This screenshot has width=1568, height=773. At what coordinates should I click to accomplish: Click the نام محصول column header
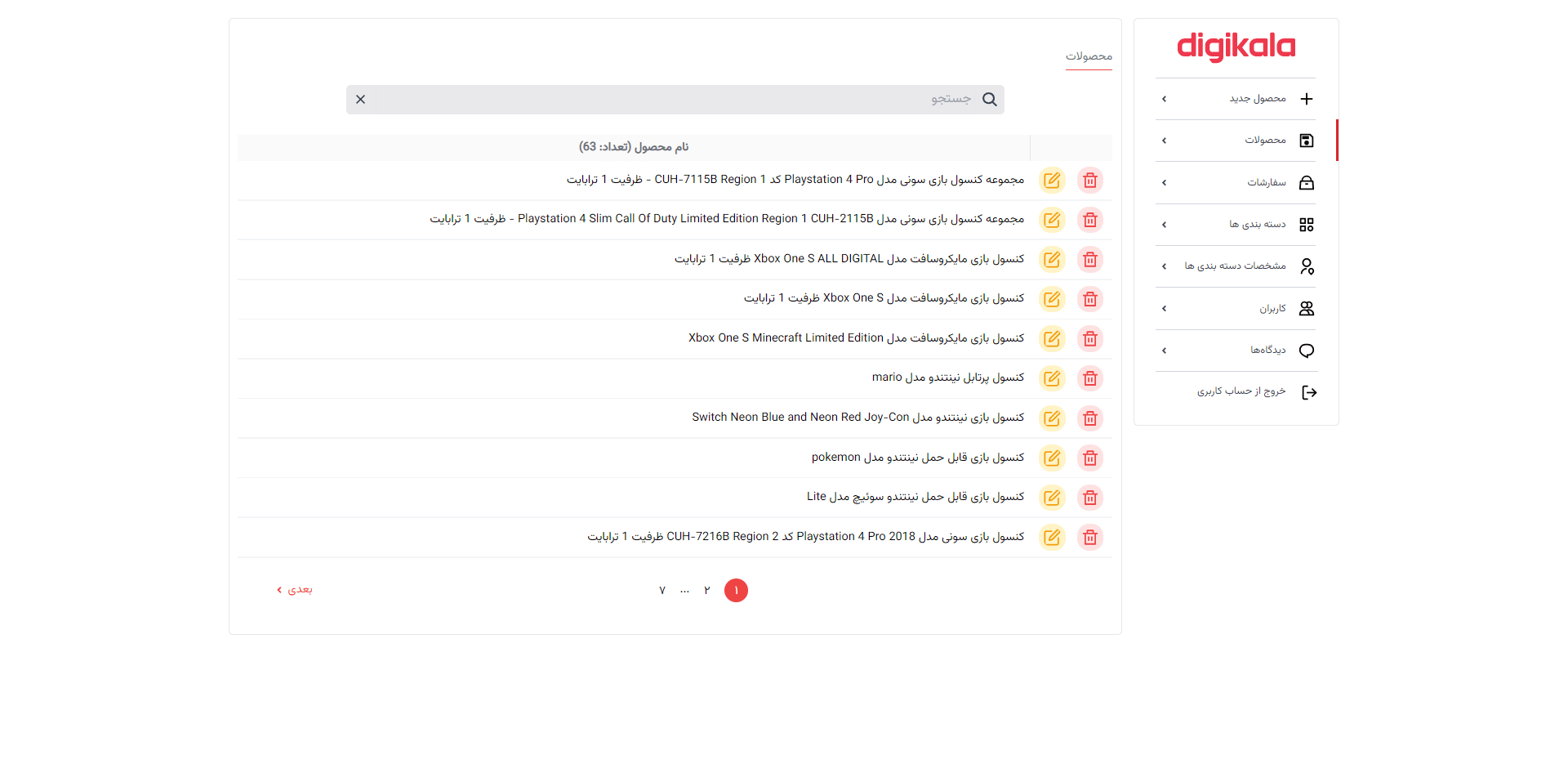coord(634,147)
